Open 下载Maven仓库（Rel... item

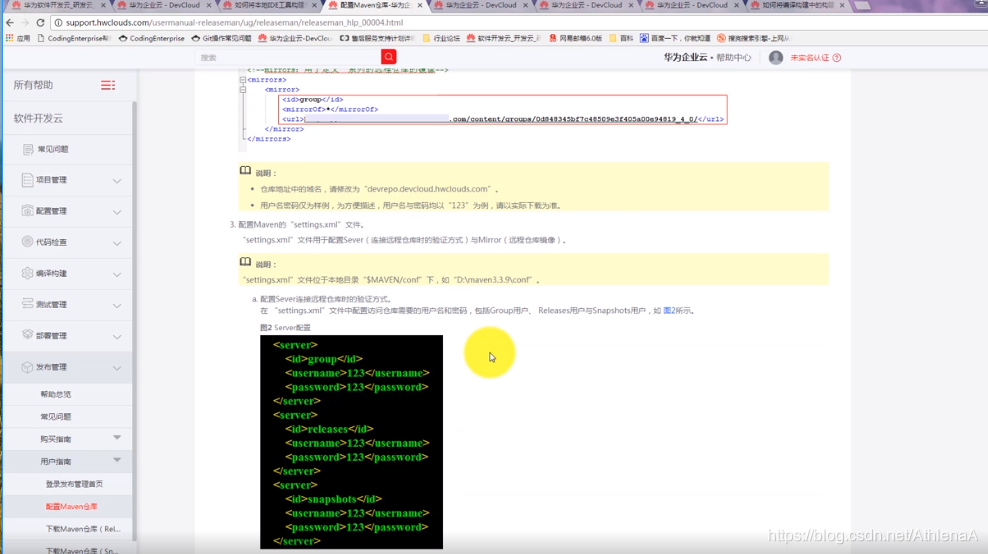83,529
